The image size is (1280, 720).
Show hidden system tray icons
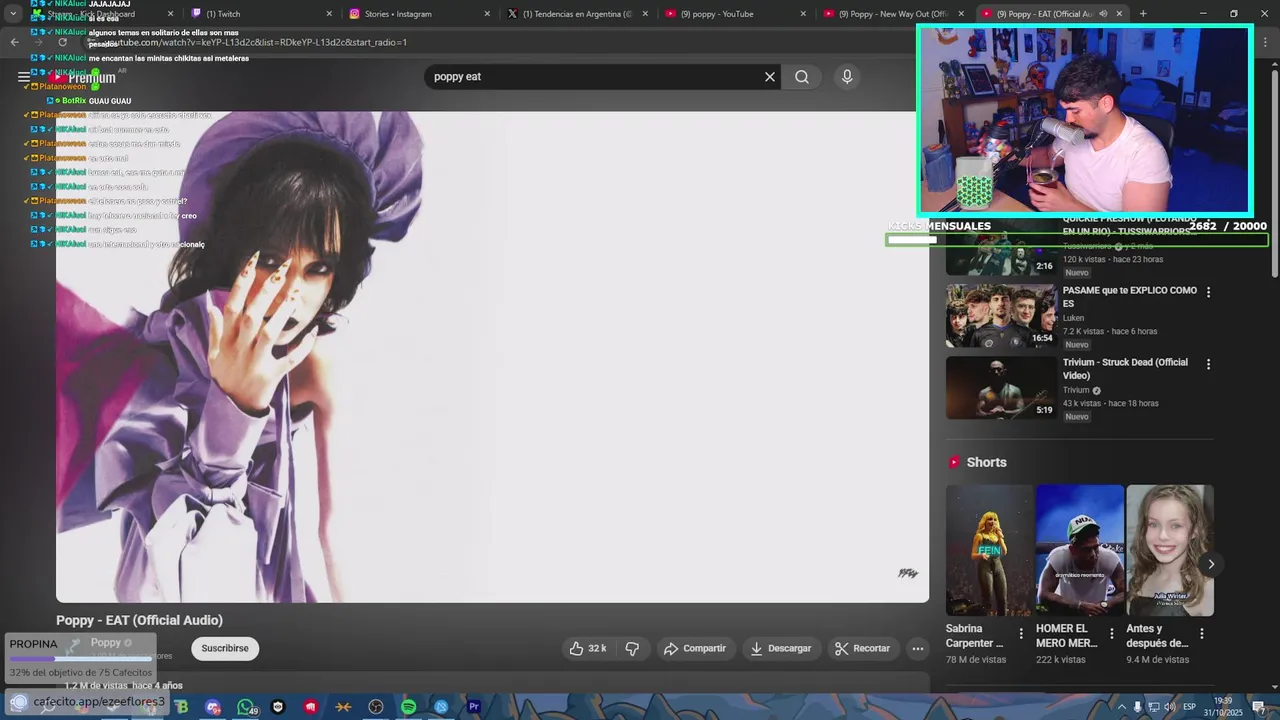pyautogui.click(x=1121, y=707)
